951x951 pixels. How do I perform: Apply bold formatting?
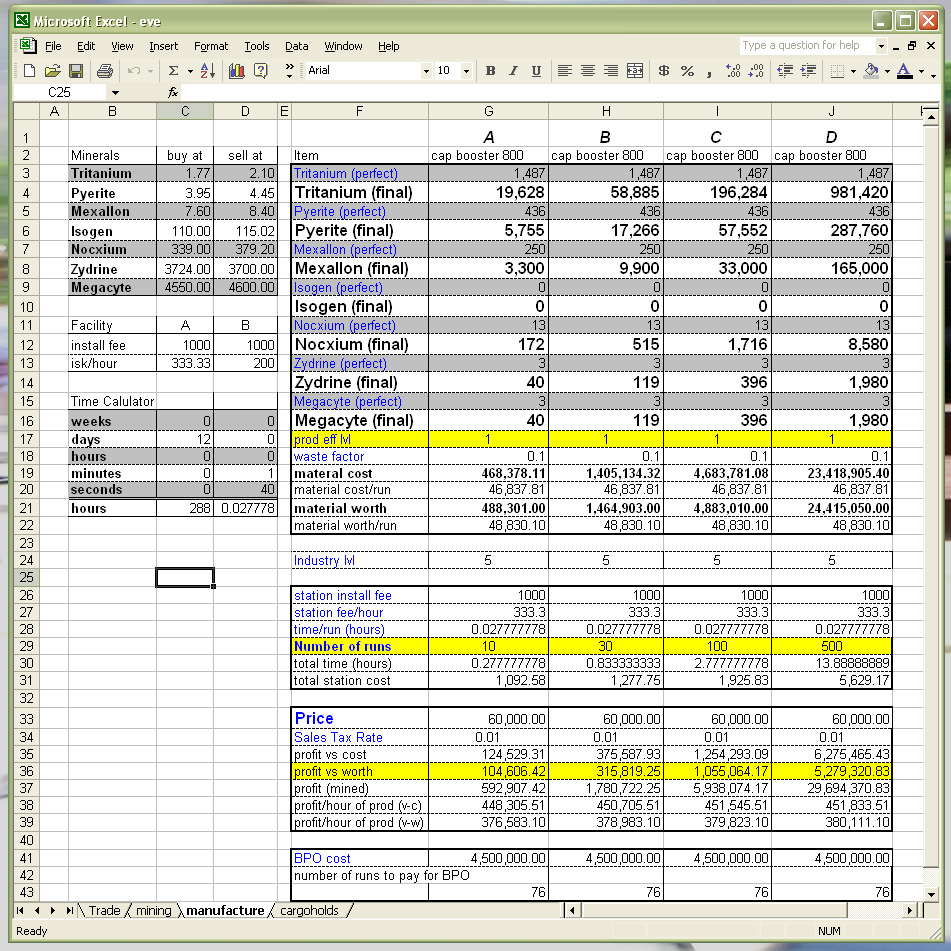(490, 71)
